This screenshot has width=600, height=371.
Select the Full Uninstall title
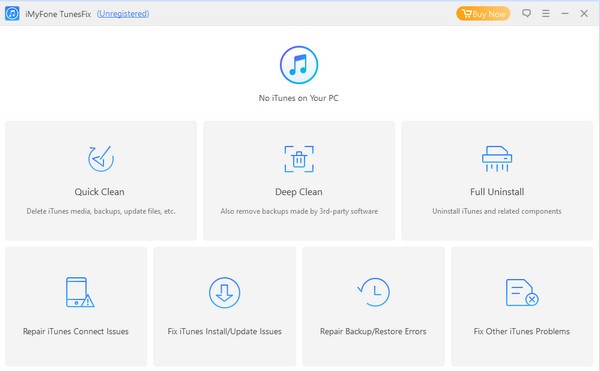coord(497,192)
